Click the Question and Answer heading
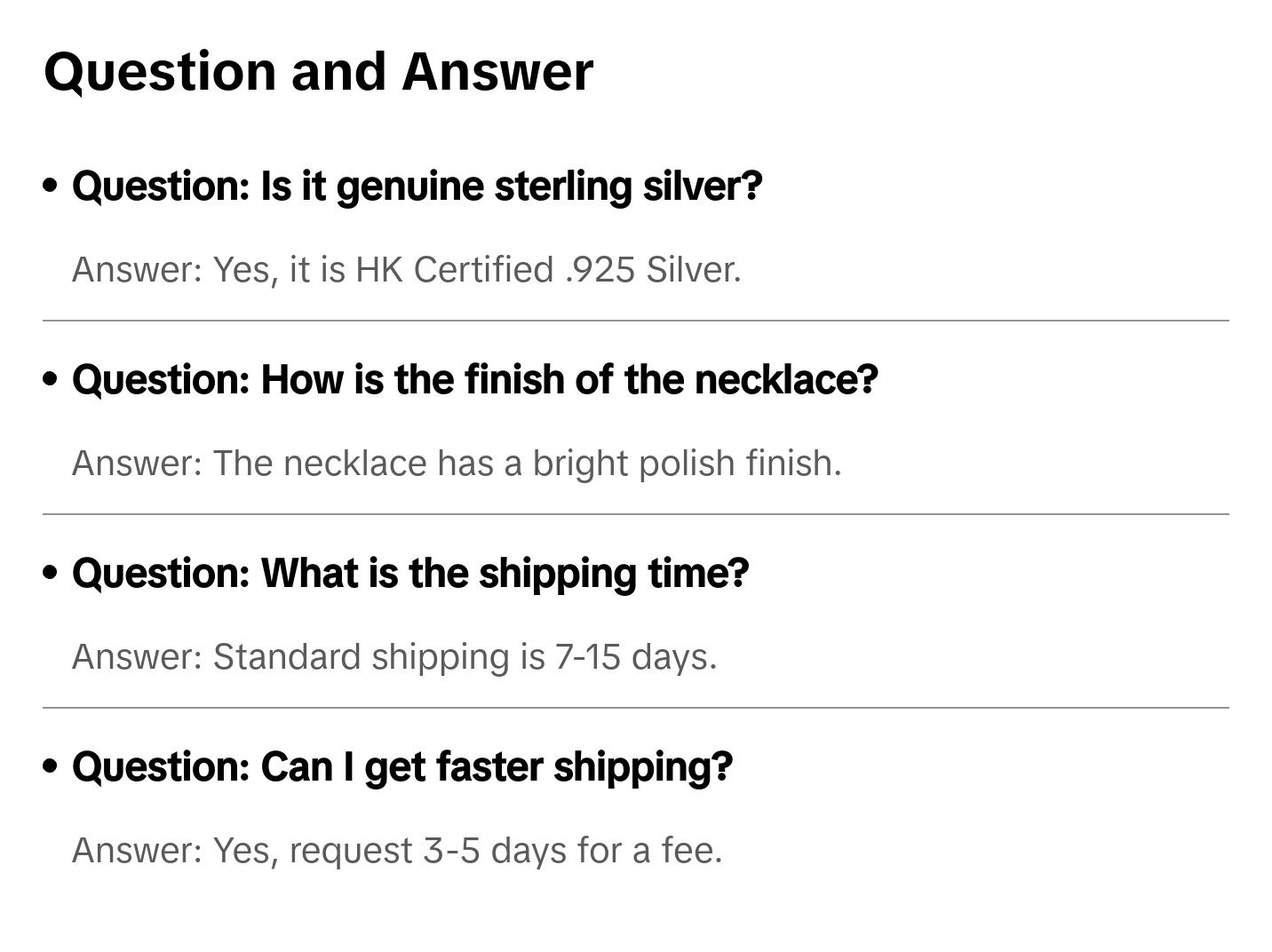This screenshot has height=952, width=1272. [x=318, y=71]
